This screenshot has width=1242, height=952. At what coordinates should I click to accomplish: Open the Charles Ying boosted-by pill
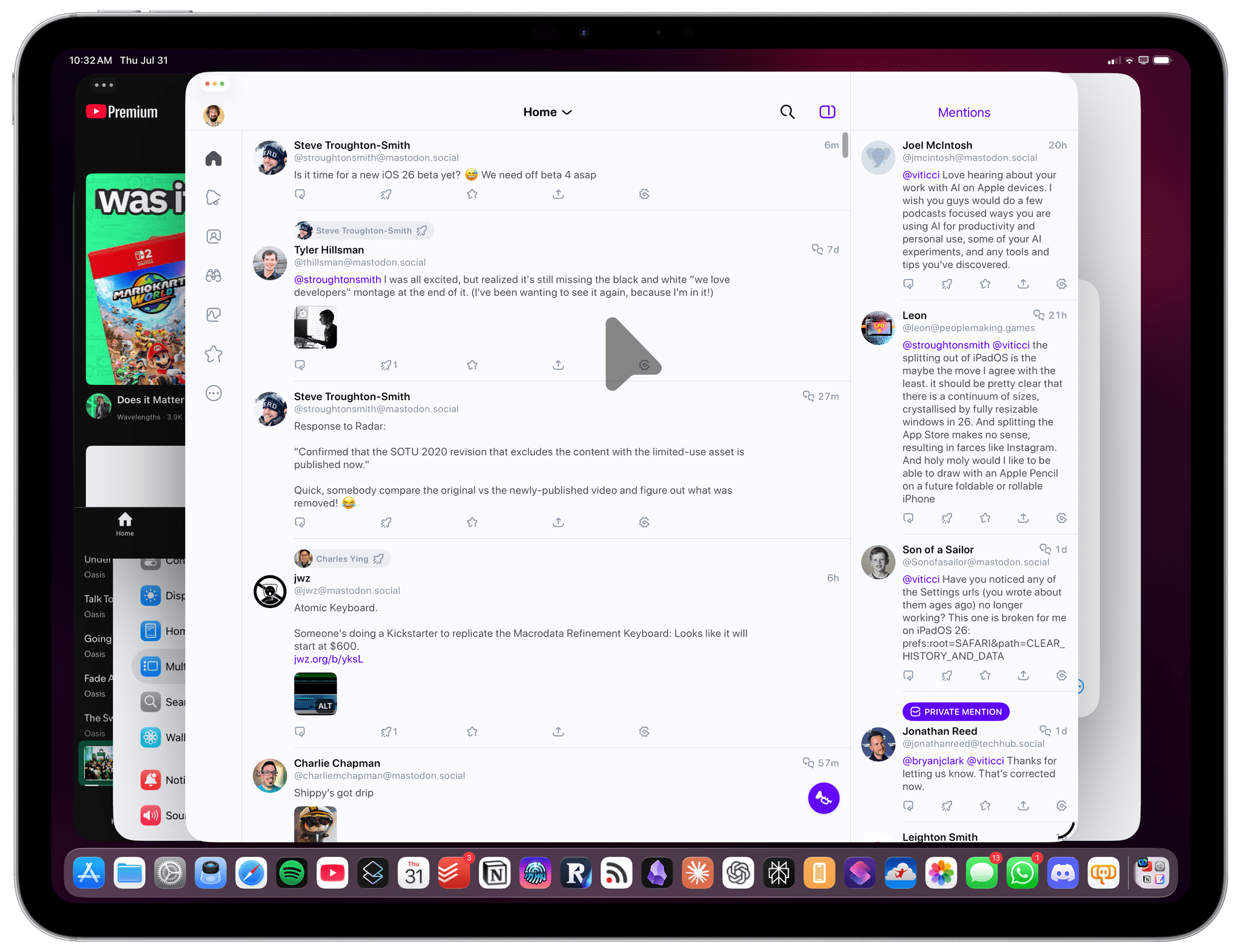342,558
